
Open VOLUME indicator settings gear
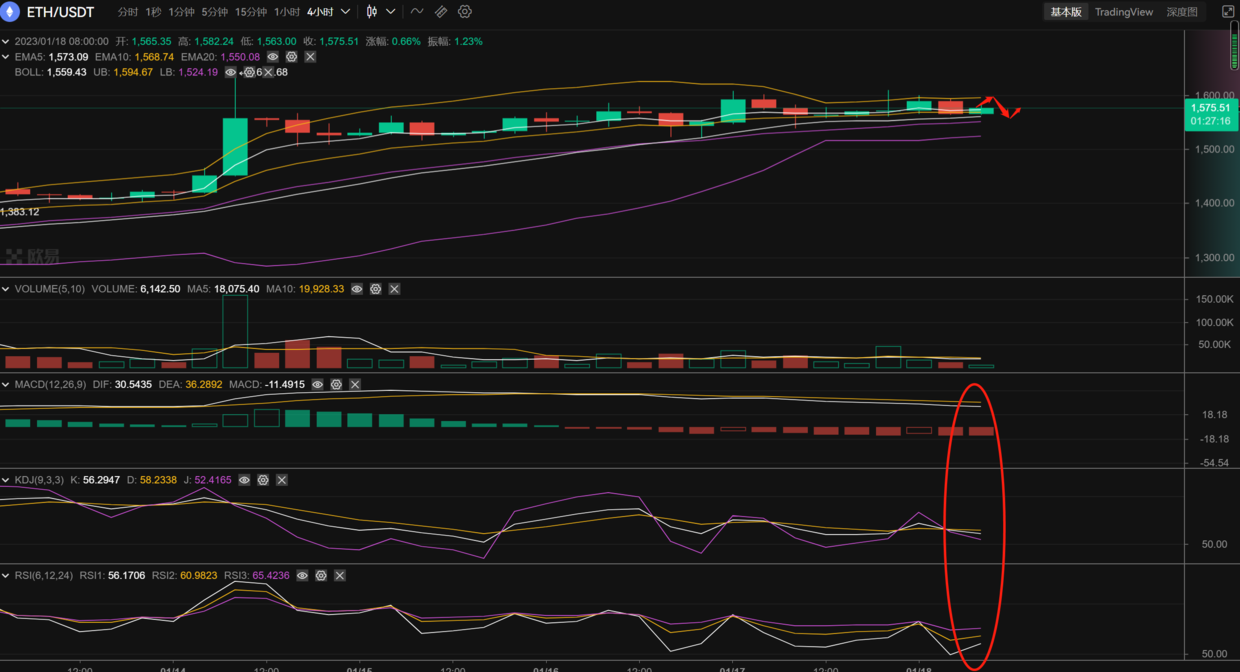coord(376,289)
